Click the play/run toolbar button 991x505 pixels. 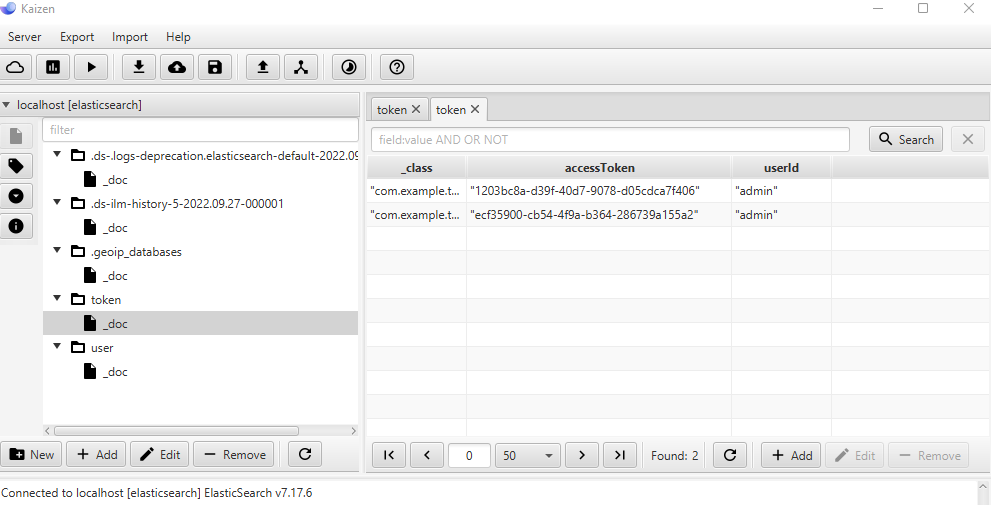91,67
